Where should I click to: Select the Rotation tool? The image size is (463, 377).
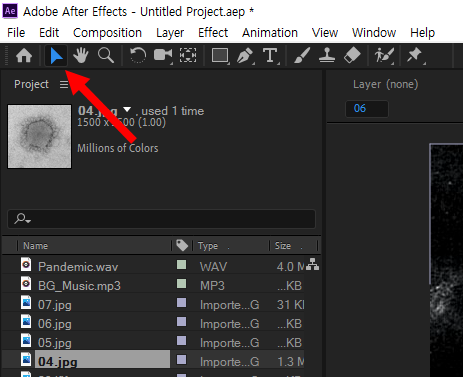pos(138,56)
